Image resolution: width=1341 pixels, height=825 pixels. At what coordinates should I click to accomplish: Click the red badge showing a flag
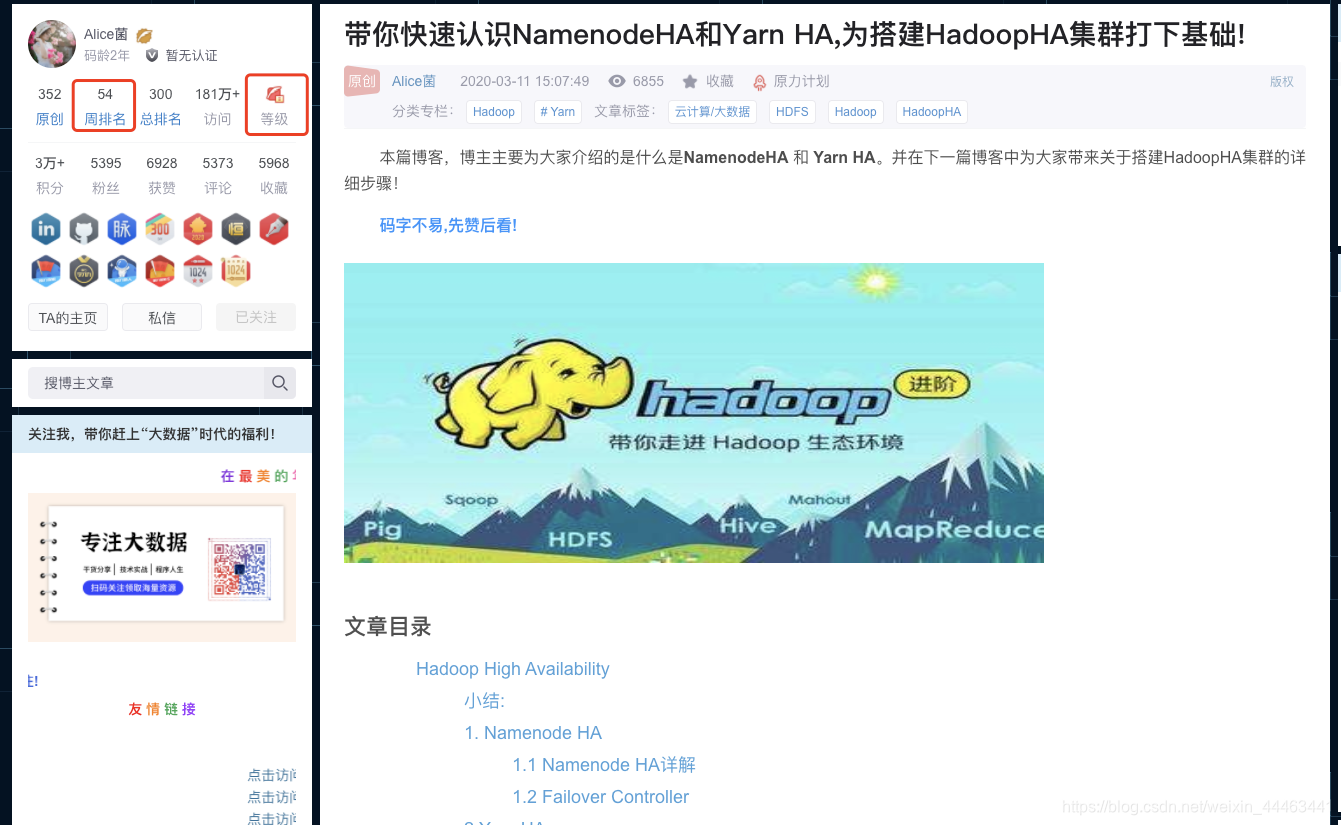(x=160, y=270)
